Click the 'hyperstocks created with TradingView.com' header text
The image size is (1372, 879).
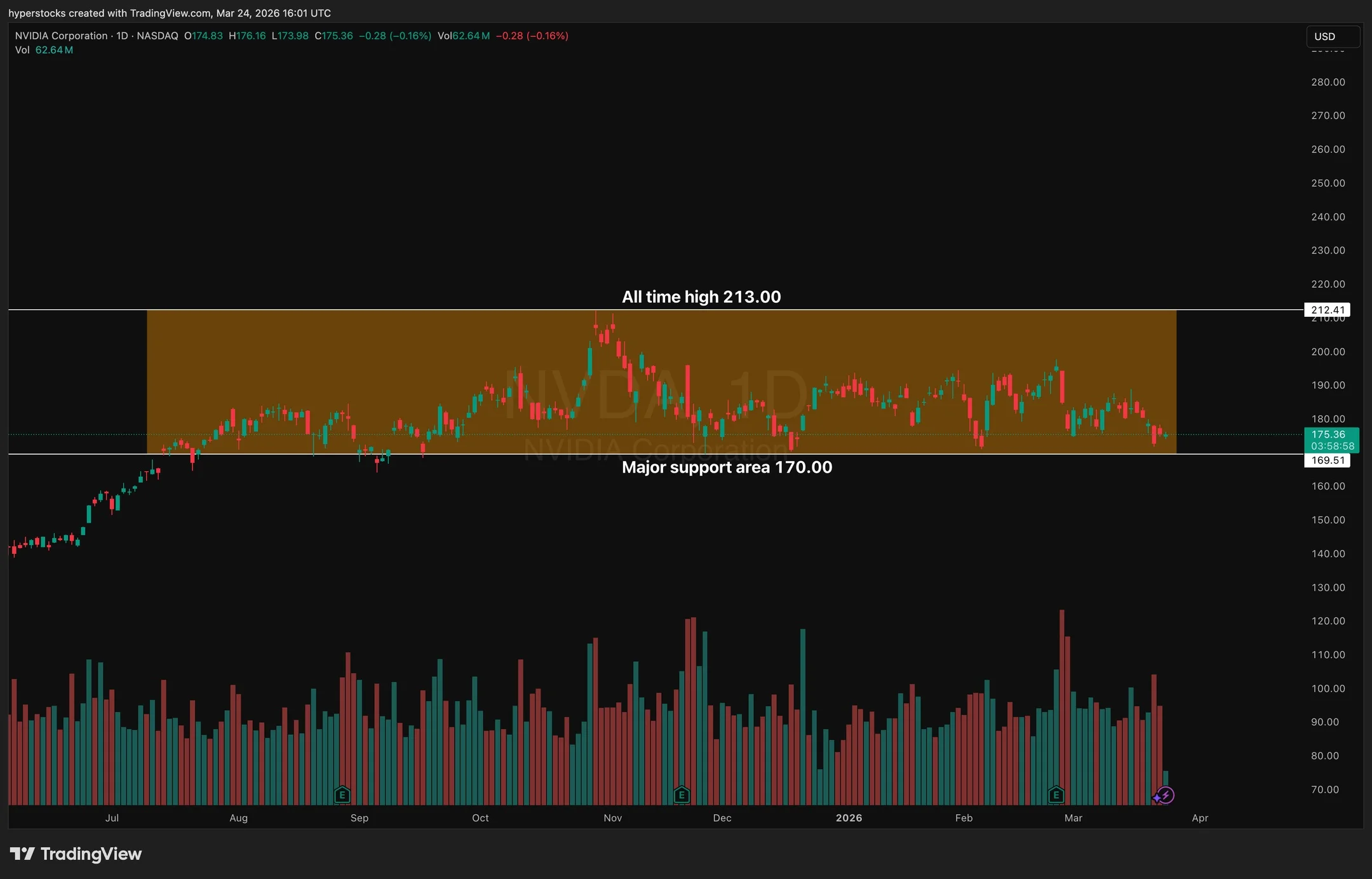click(x=109, y=13)
